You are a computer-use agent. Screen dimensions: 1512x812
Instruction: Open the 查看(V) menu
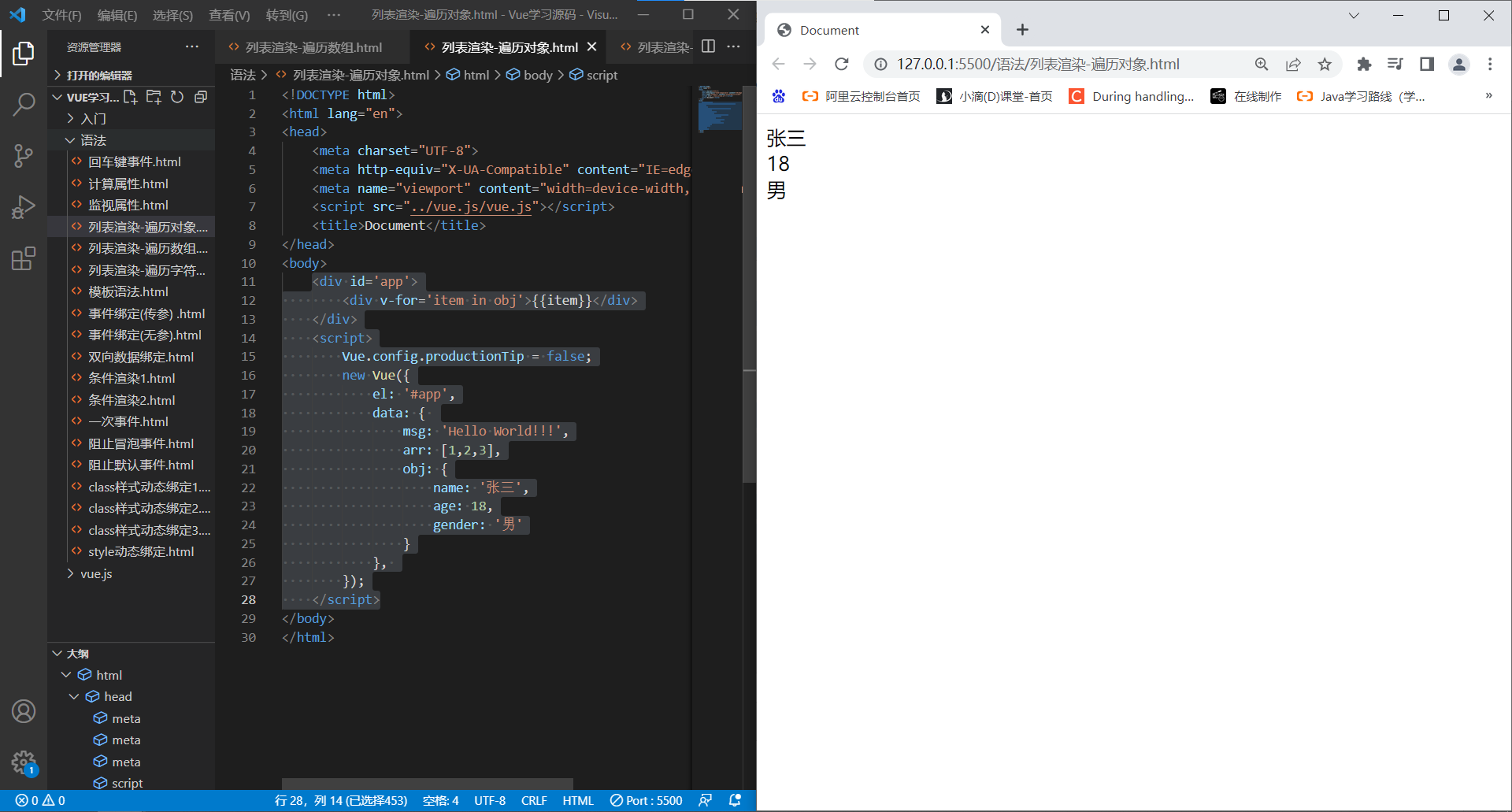(229, 15)
